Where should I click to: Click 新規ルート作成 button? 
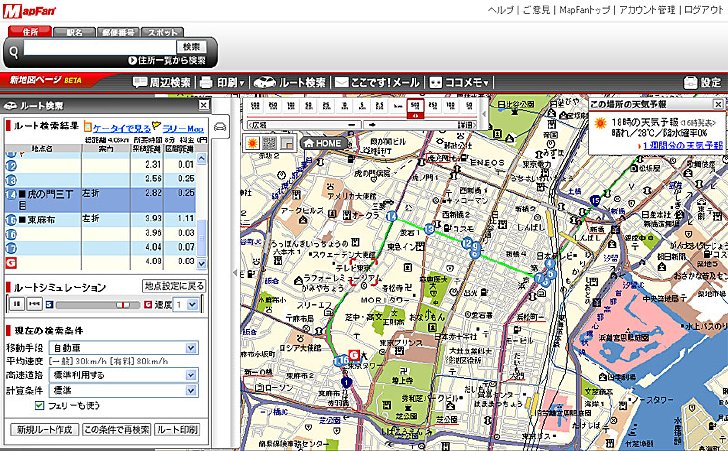(45, 430)
